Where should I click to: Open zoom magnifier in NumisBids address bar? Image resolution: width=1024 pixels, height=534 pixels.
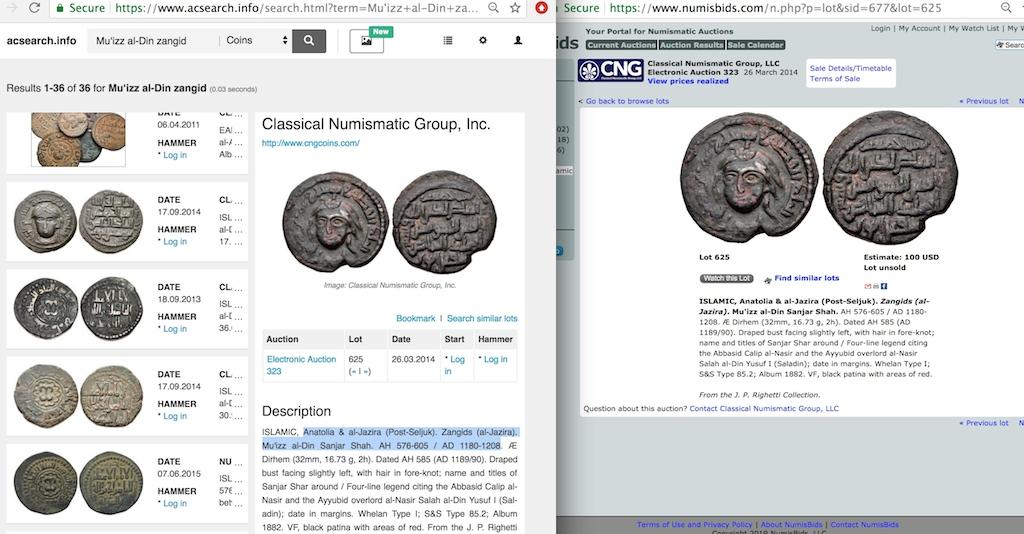tap(1006, 8)
